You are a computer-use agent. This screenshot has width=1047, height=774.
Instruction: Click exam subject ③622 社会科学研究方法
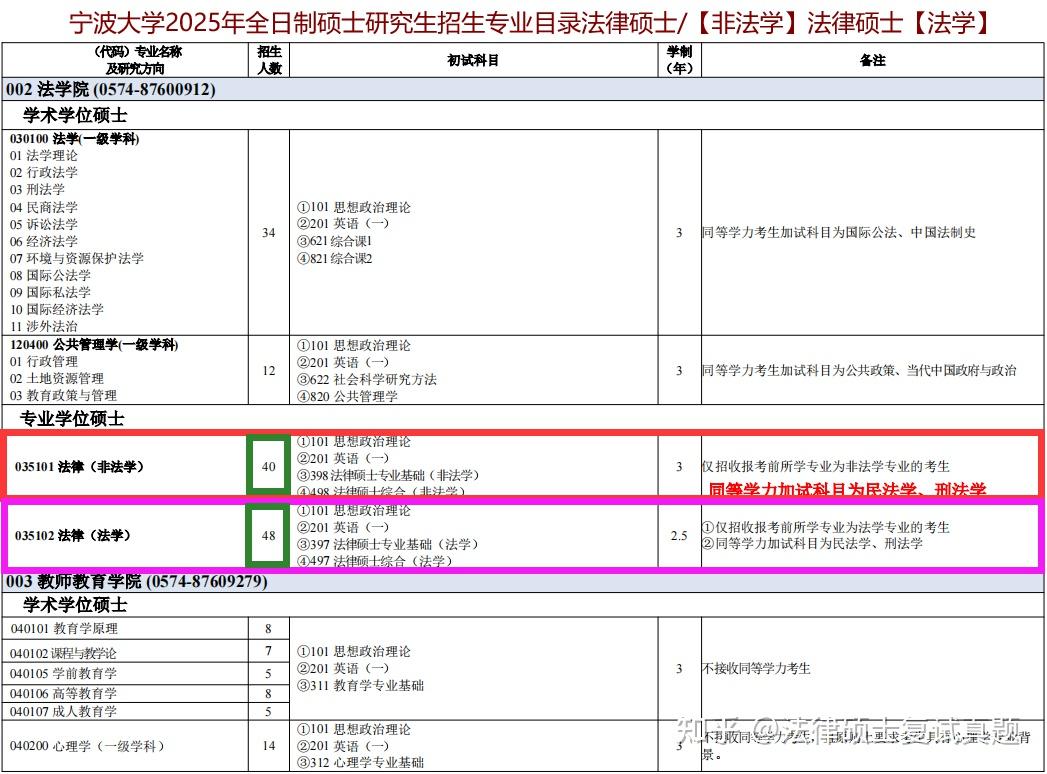click(367, 379)
